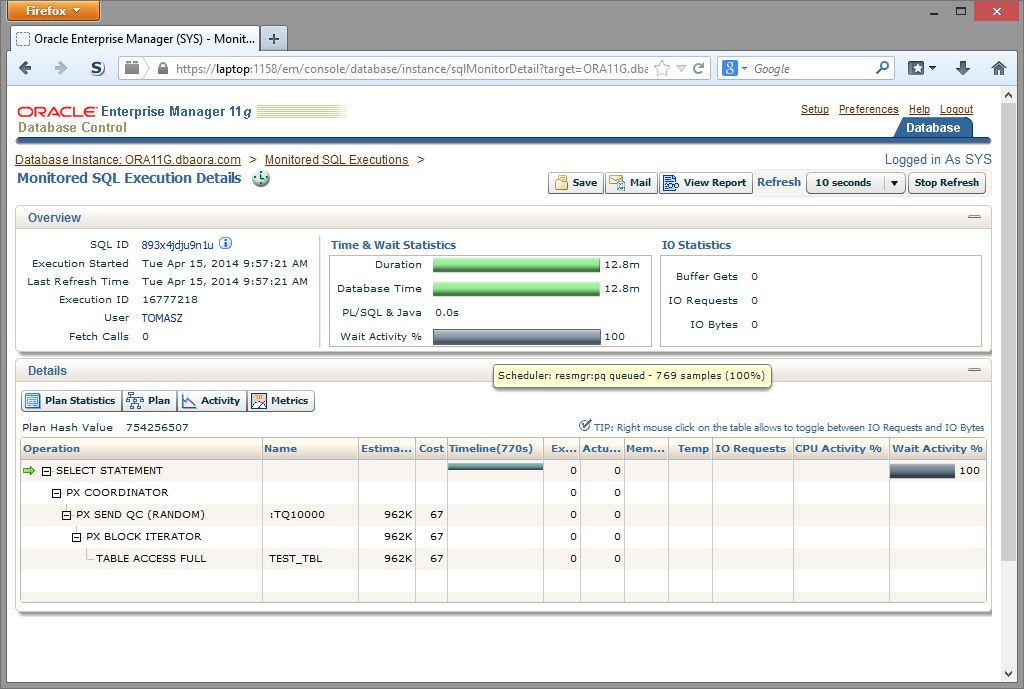Go forward with the arrow button

pyautogui.click(x=61, y=68)
